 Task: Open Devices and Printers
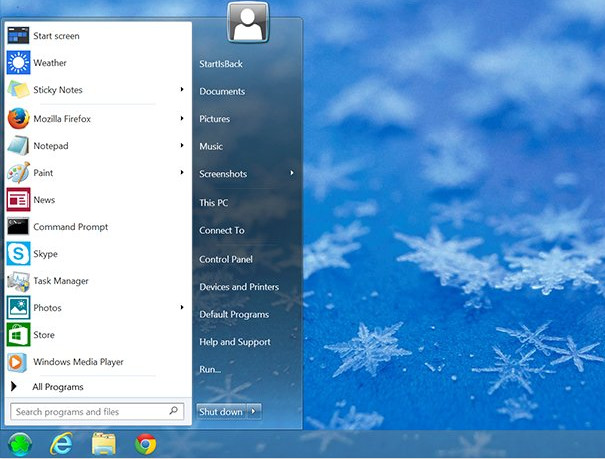[239, 287]
